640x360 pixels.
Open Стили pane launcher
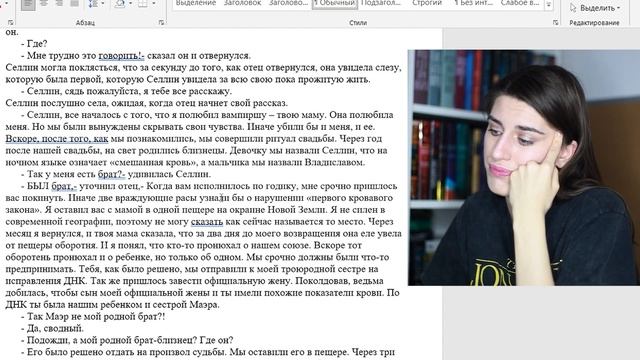[x=556, y=22]
